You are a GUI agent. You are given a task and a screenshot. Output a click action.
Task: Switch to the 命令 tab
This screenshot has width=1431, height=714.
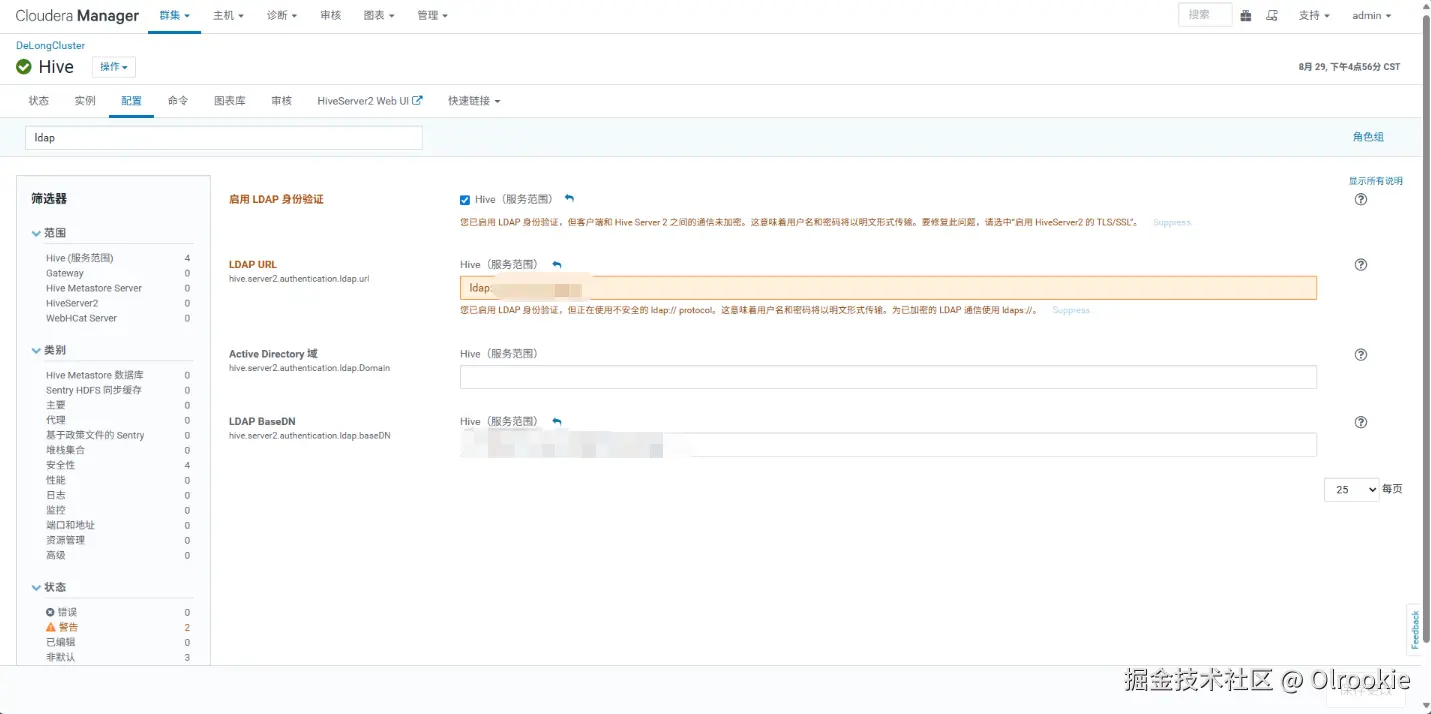pyautogui.click(x=178, y=101)
